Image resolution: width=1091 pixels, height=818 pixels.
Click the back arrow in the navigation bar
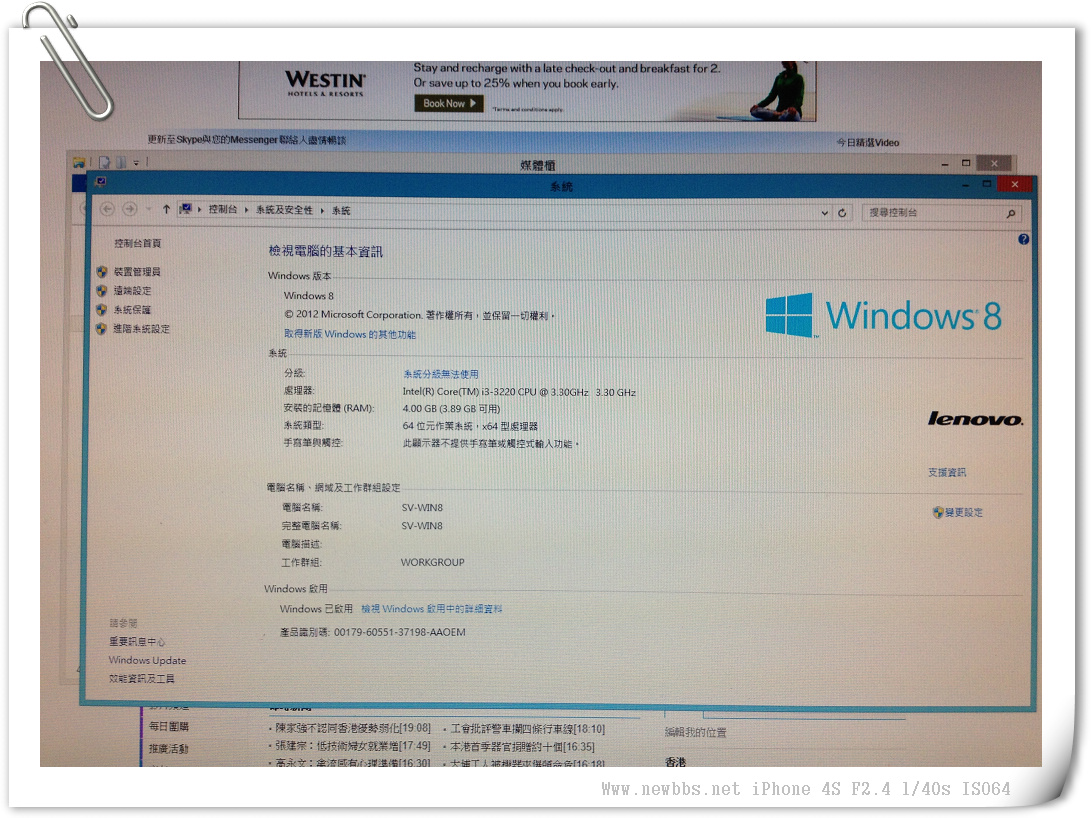click(x=108, y=209)
